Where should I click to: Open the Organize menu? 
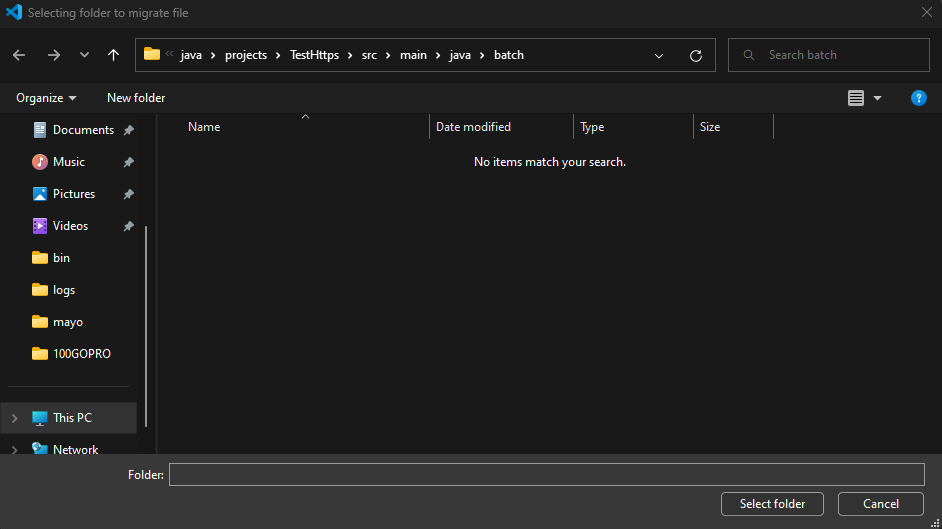click(46, 98)
